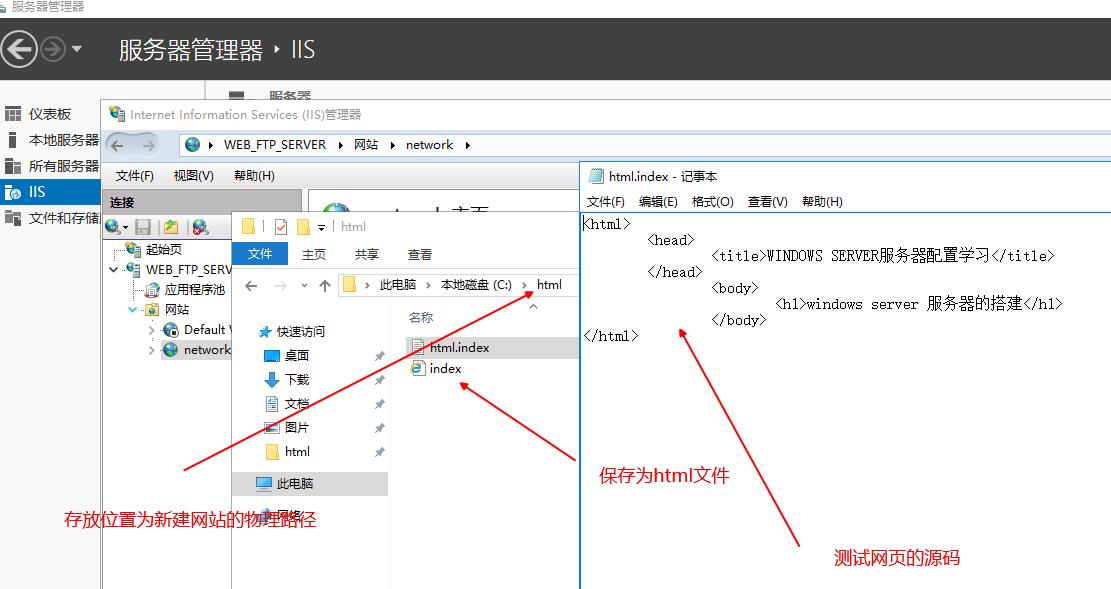Select 应用程序池 under WEB_FTP_SERVER
This screenshot has width=1111, height=589.
197,289
